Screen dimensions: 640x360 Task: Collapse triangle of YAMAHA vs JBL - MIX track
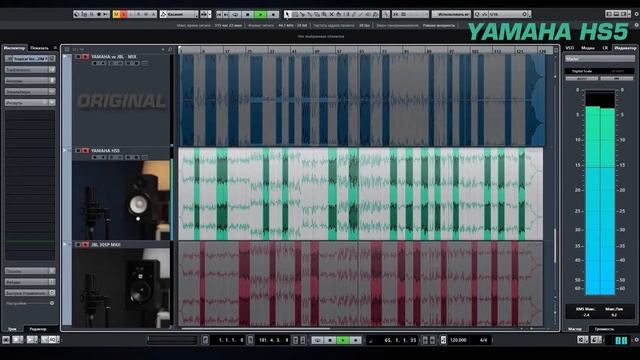click(64, 57)
